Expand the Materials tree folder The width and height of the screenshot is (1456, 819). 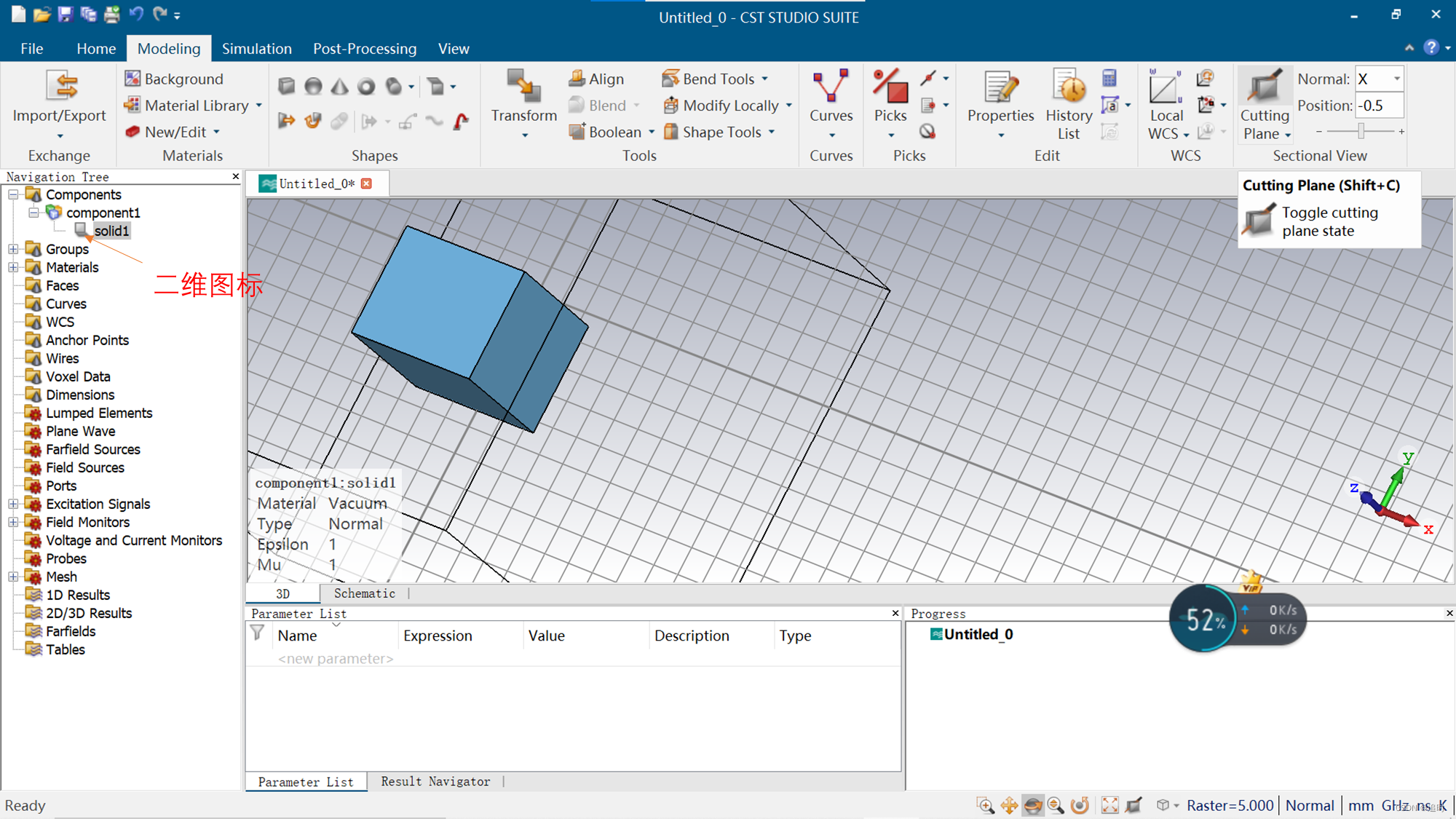click(x=13, y=267)
